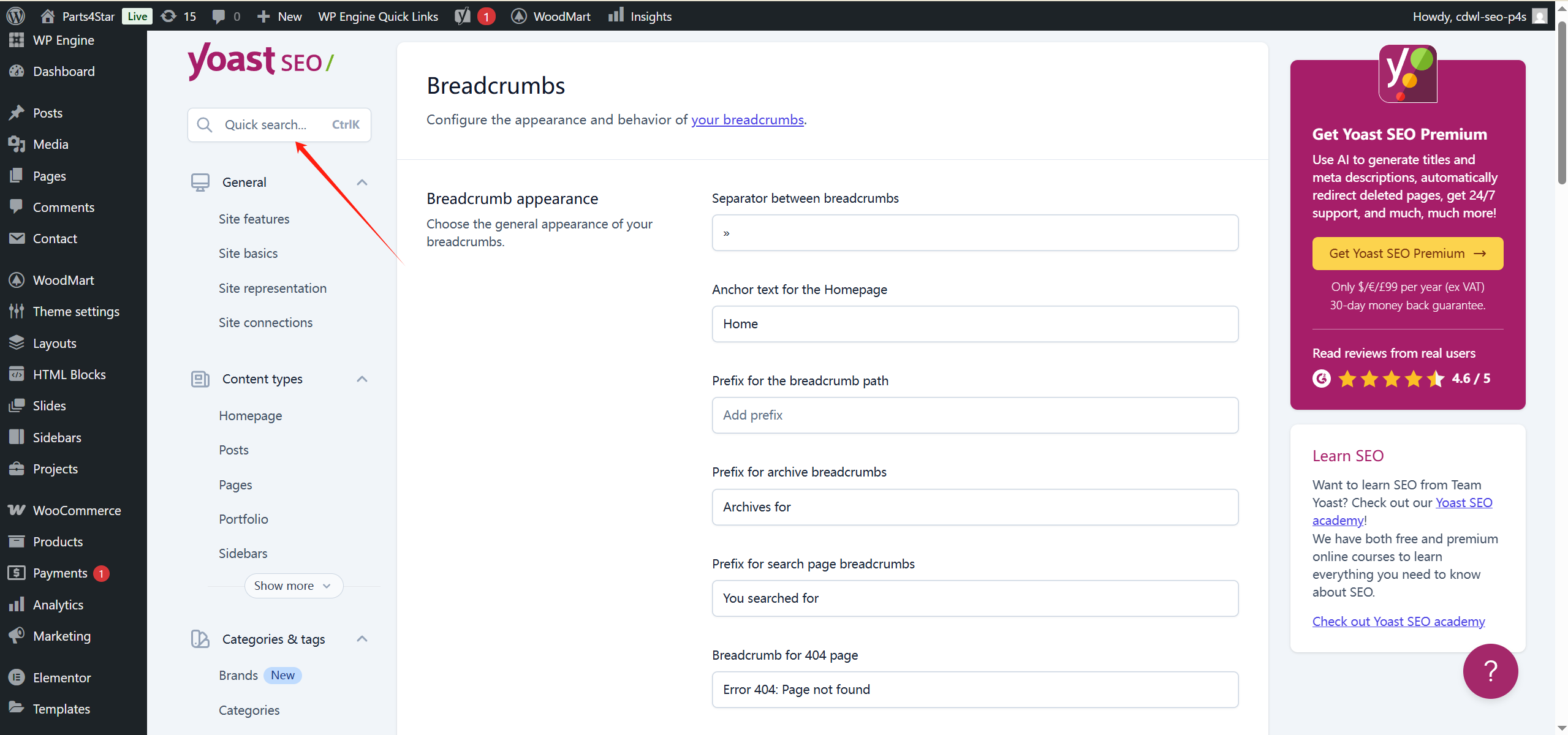Expand Show more under Content types
The width and height of the screenshot is (1568, 735).
[293, 586]
